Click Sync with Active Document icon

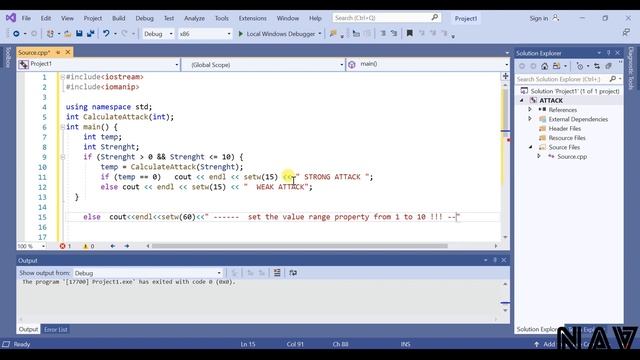(597, 66)
